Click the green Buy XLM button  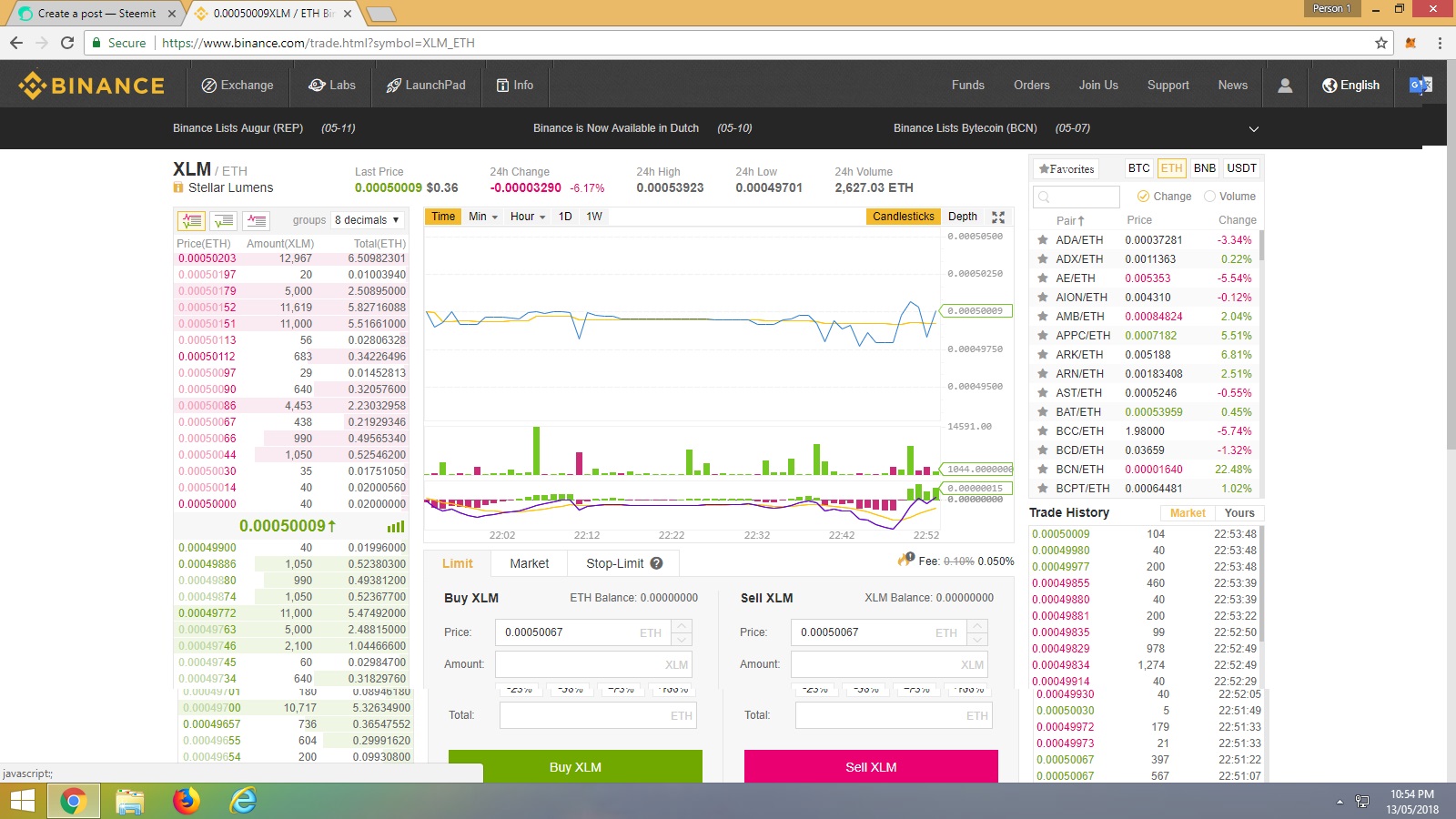point(575,766)
